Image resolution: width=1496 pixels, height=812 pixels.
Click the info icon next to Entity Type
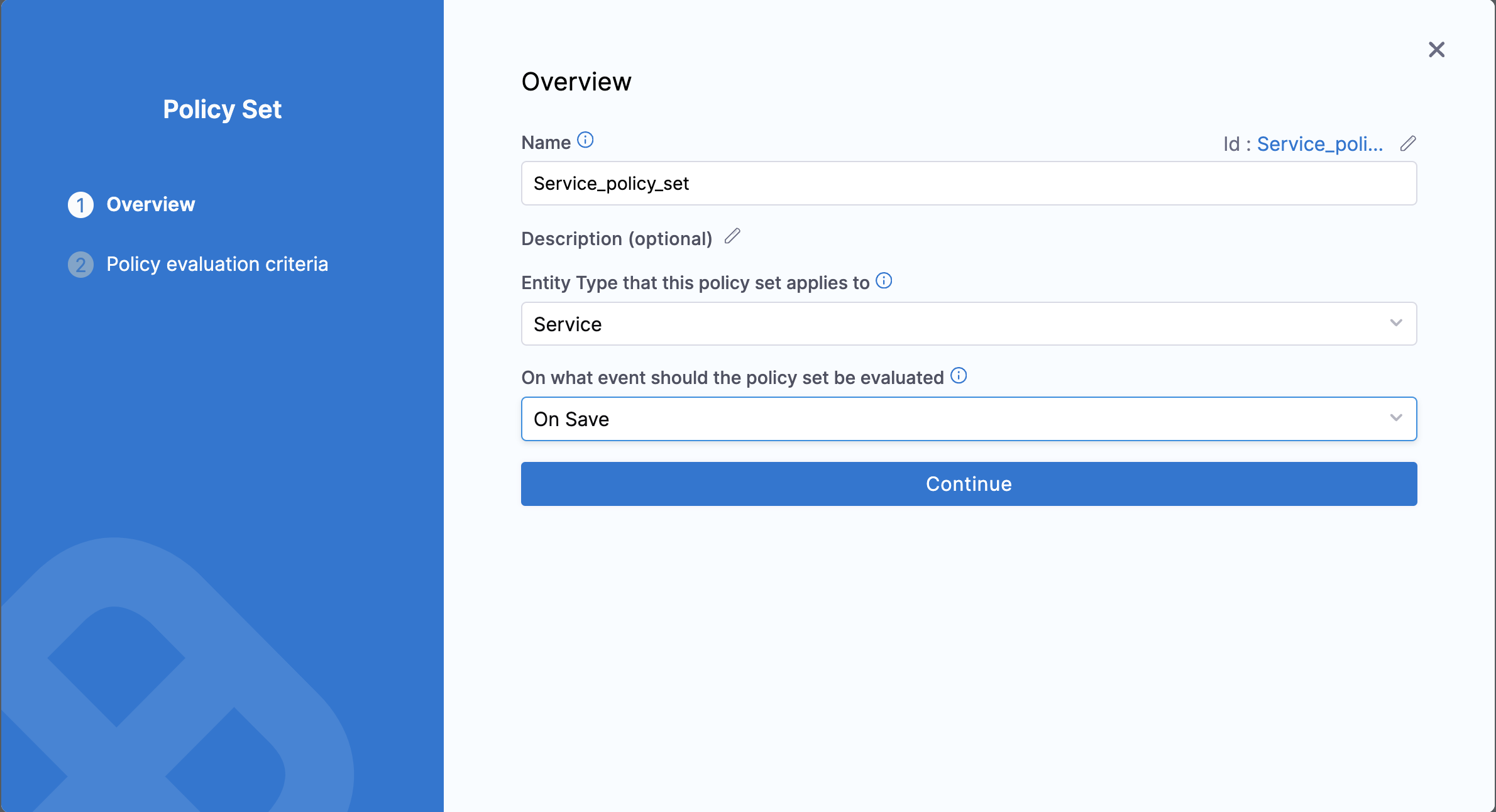click(884, 281)
